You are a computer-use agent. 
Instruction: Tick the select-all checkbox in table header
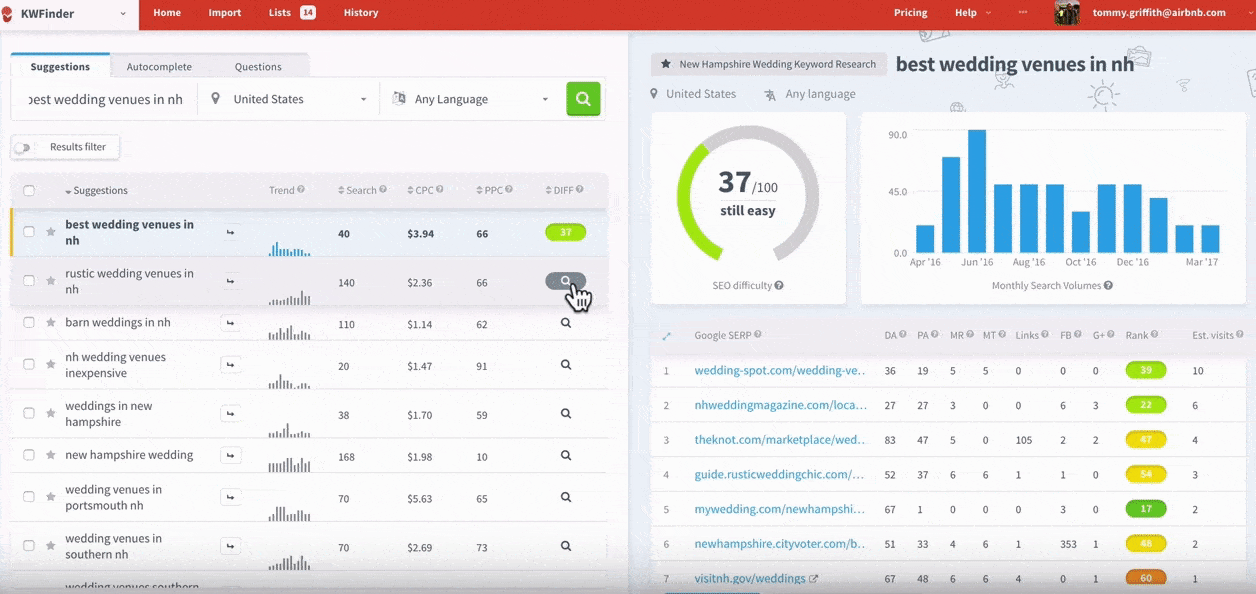click(x=29, y=191)
